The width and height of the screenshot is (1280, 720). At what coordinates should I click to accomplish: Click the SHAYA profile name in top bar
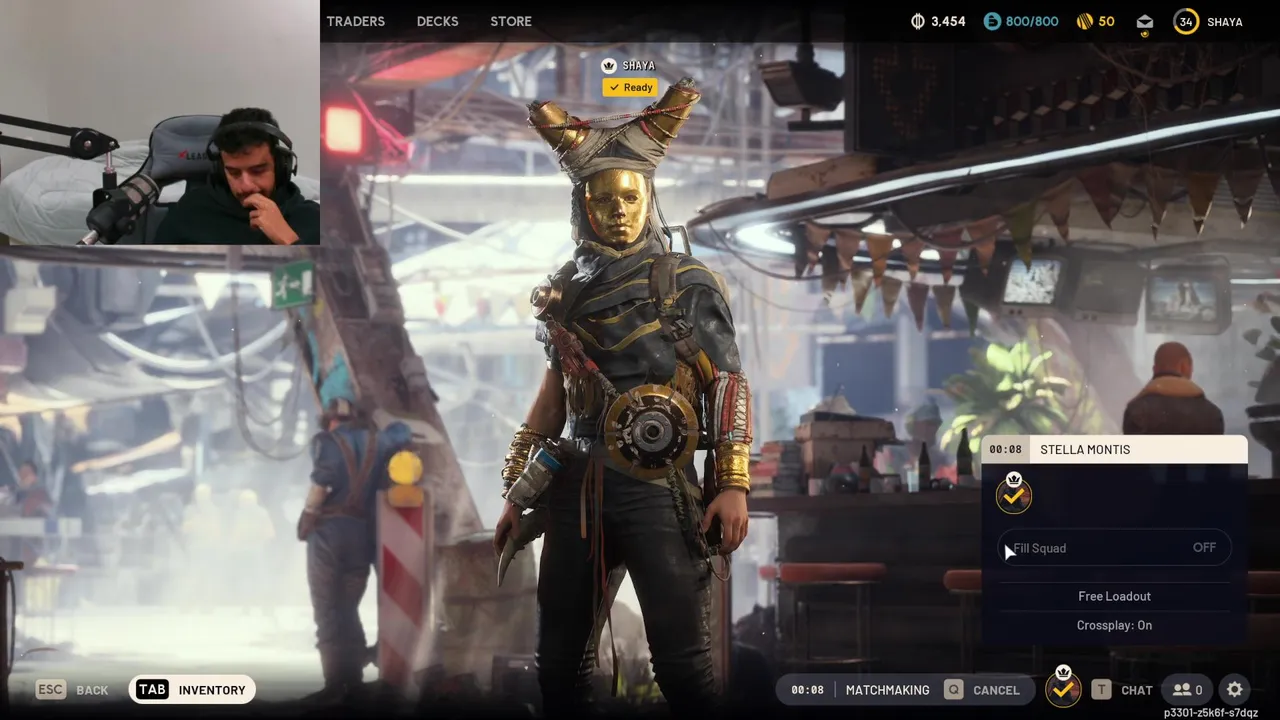pos(1224,22)
